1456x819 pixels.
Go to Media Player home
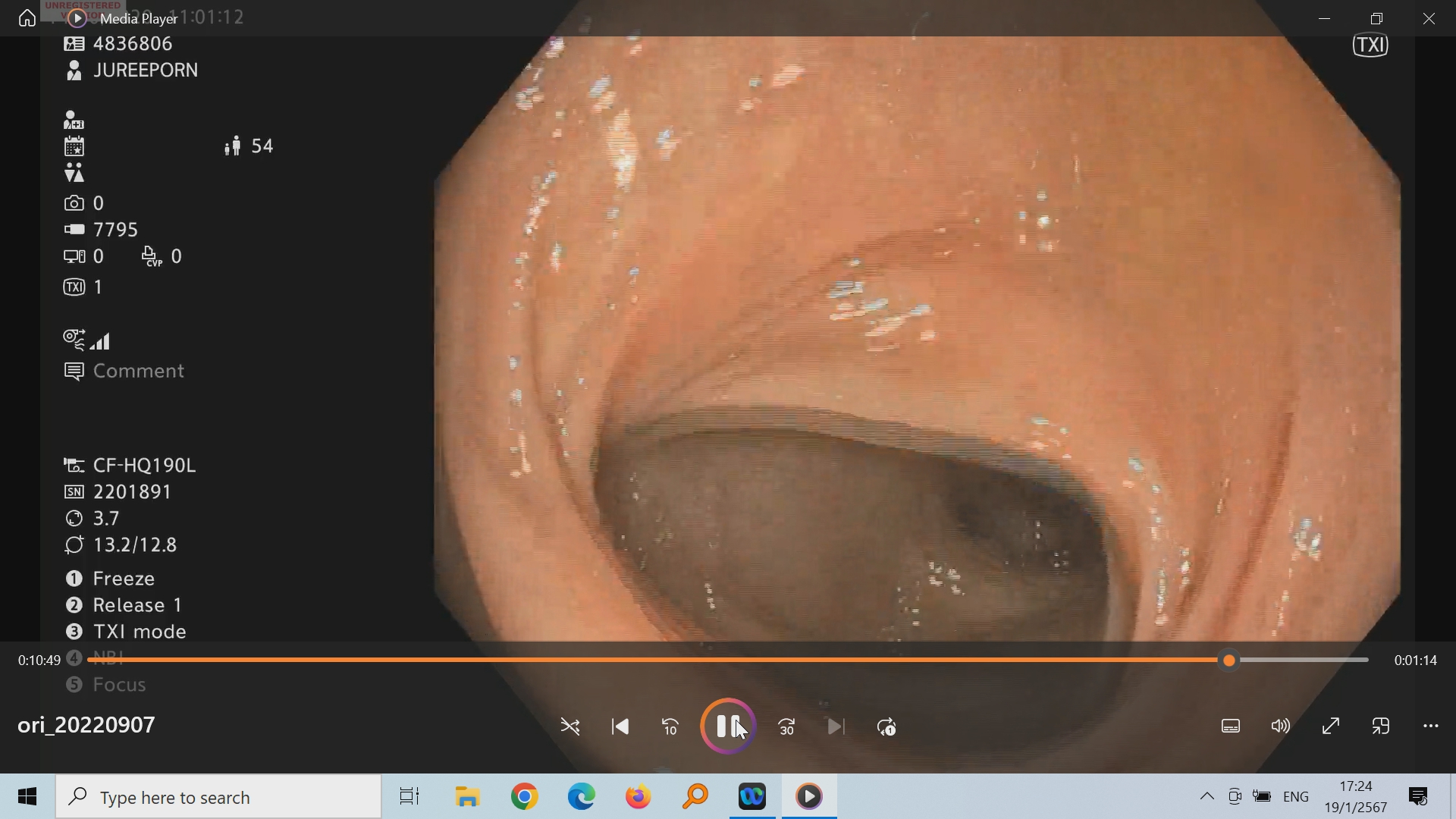pos(27,18)
